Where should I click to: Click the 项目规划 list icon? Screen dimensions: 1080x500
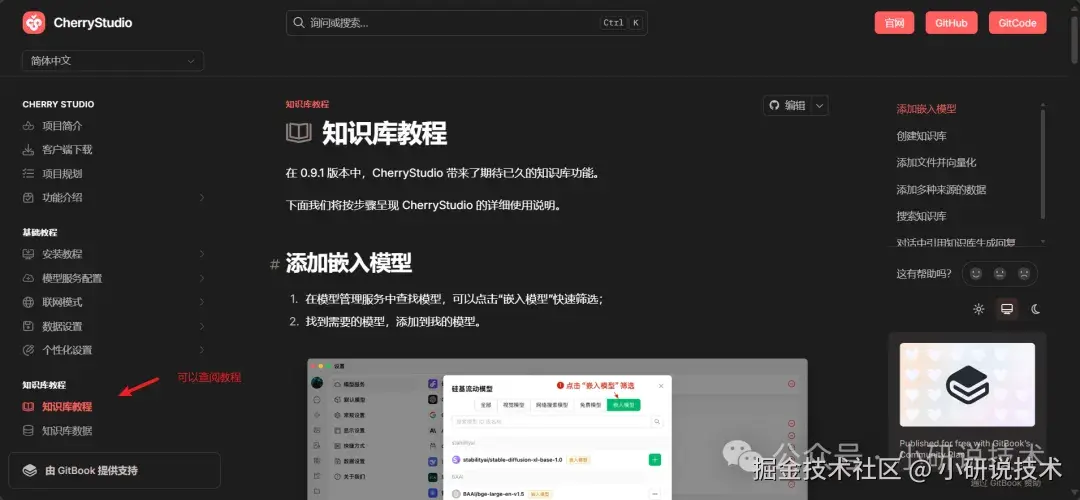(x=28, y=174)
